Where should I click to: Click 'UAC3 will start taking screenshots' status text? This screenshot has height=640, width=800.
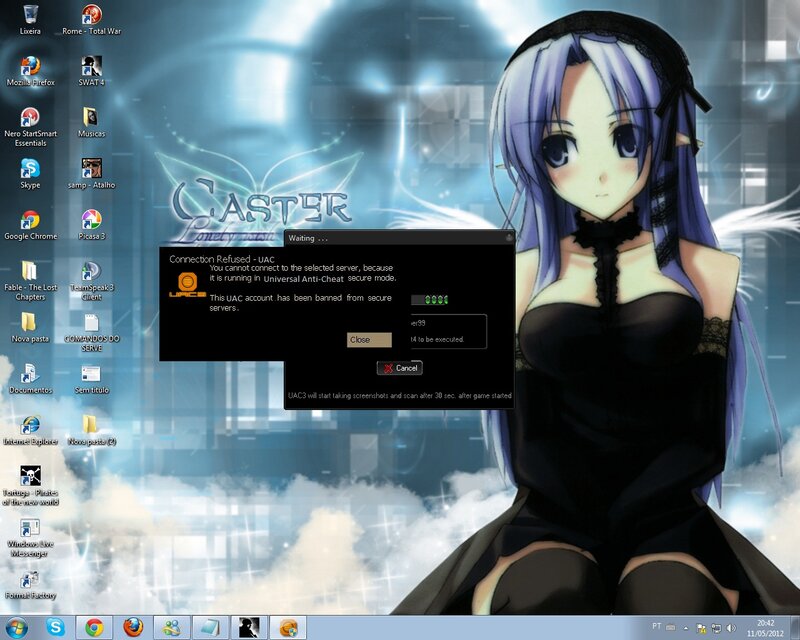click(x=399, y=396)
